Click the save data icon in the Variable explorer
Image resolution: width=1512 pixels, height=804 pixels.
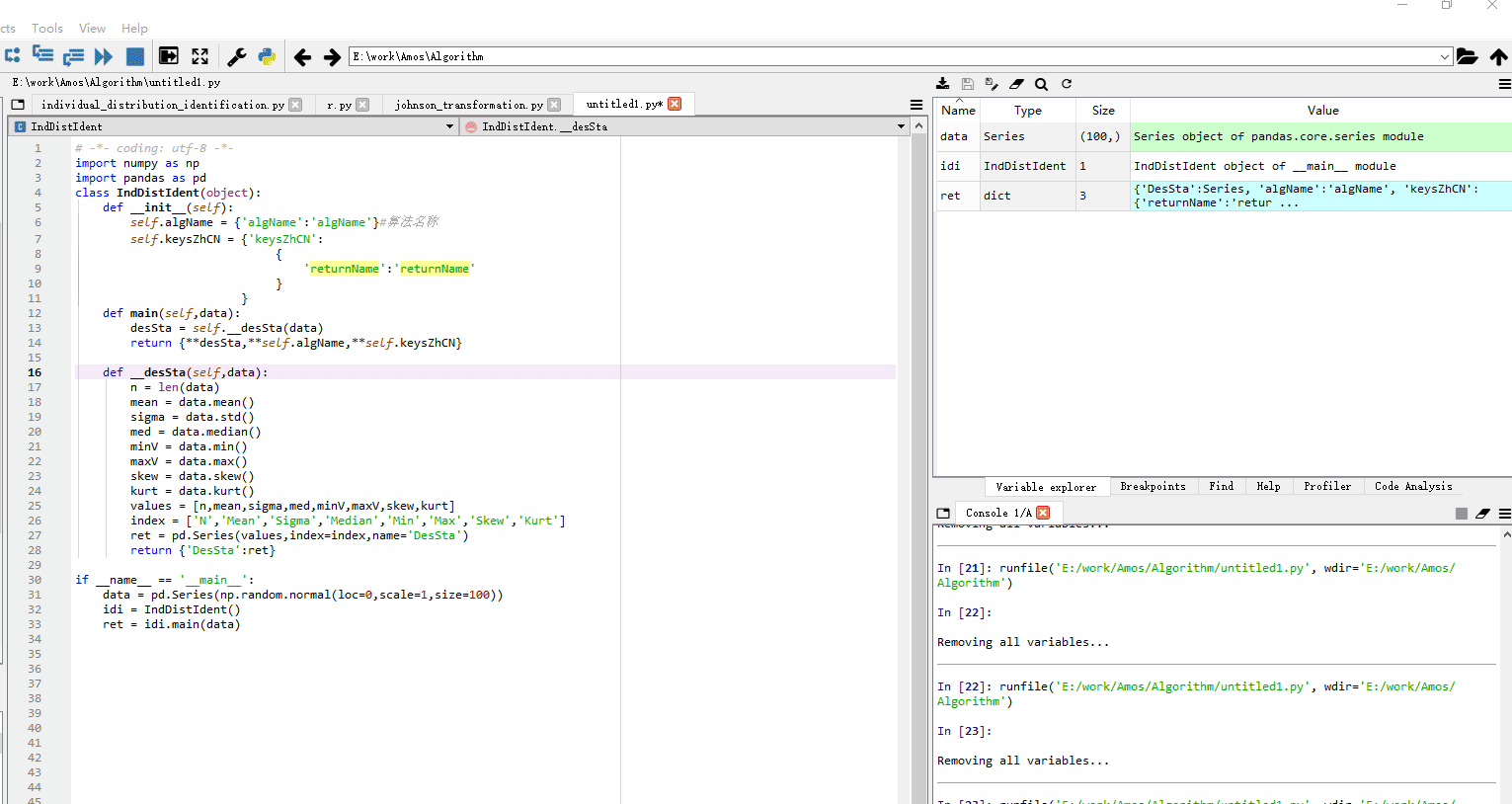[x=967, y=84]
